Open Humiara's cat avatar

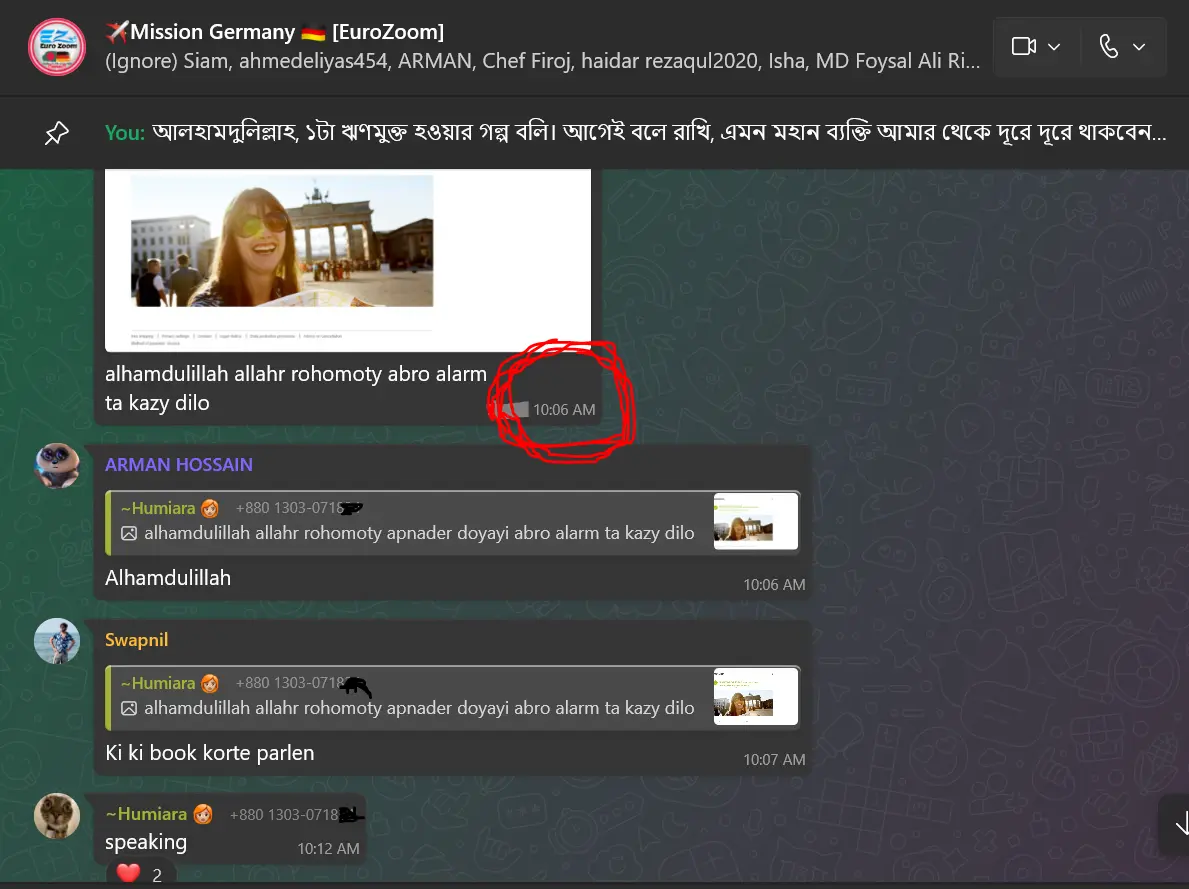(x=57, y=816)
